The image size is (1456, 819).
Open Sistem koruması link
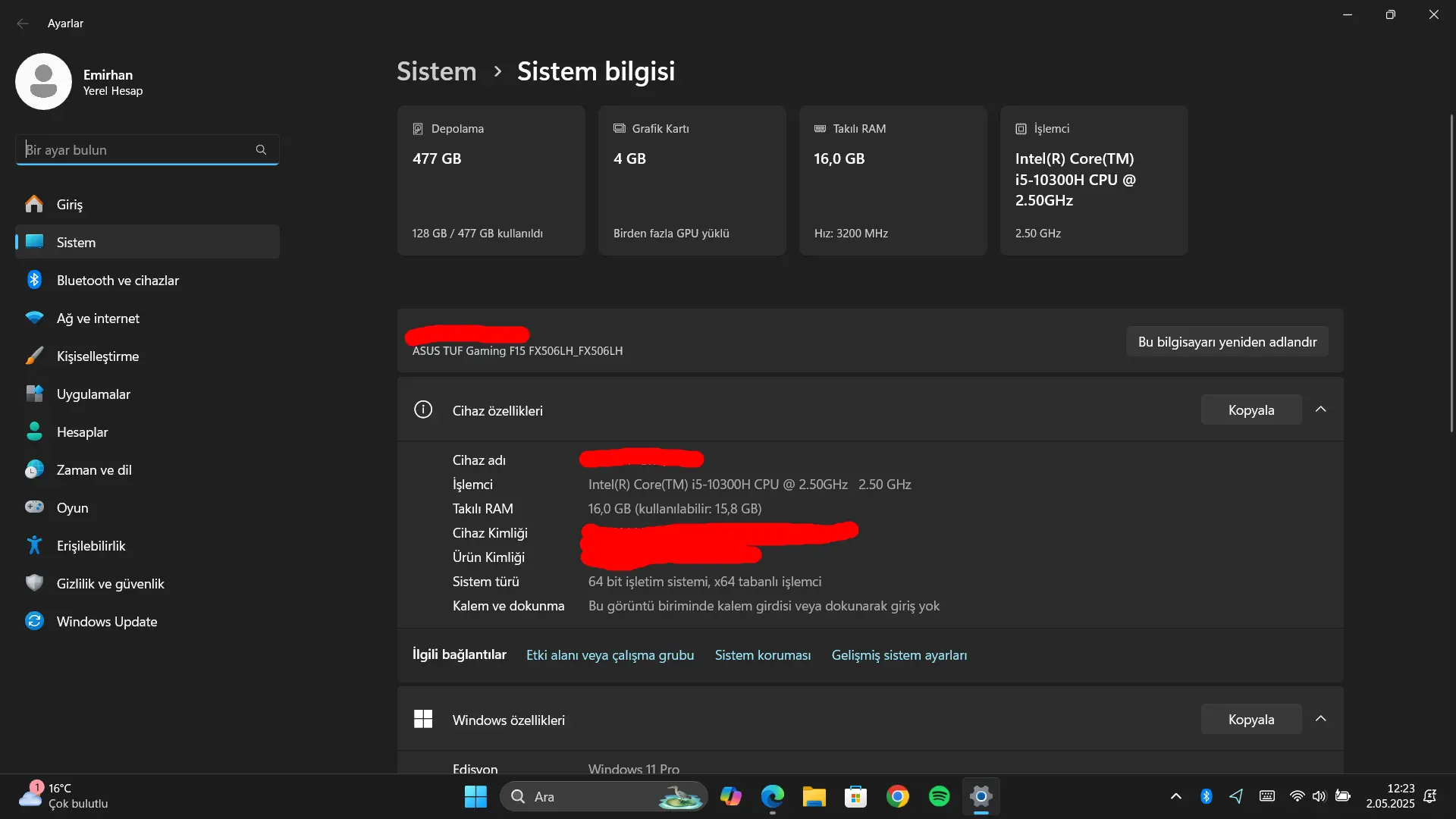pos(762,654)
